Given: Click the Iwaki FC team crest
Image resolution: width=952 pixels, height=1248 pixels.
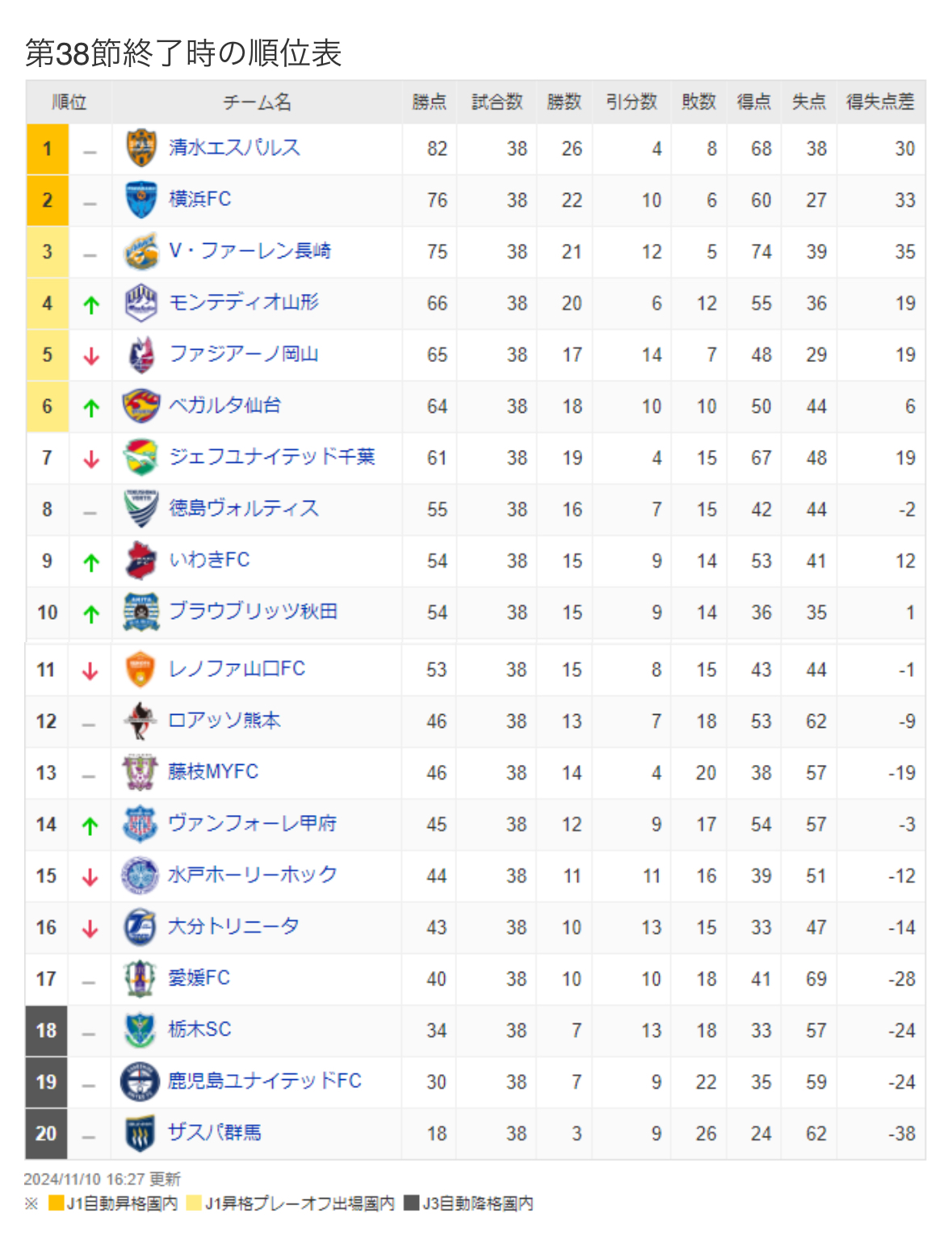Looking at the screenshot, I should pos(141,561).
